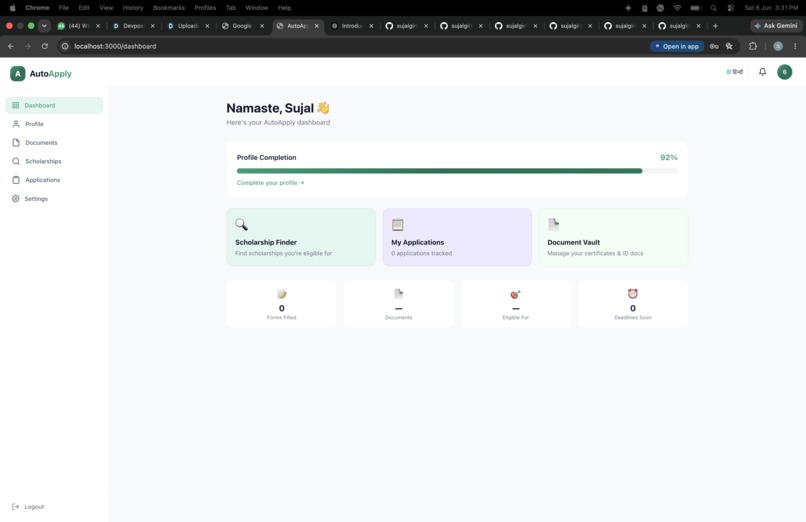Open the Scholarship Finder card

point(301,237)
